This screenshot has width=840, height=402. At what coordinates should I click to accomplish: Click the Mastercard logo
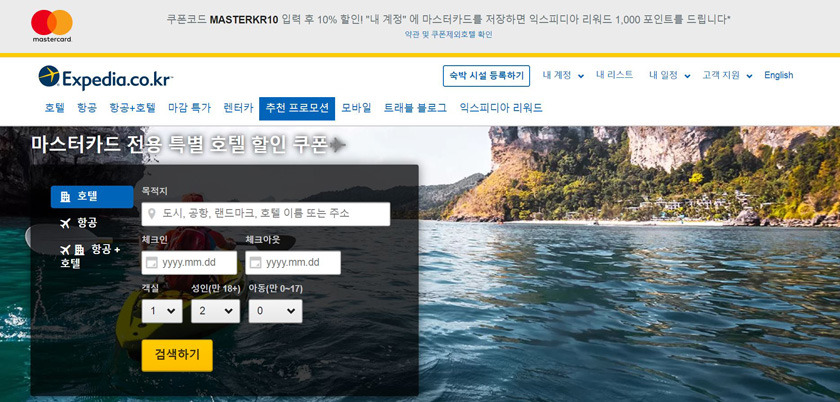51,25
